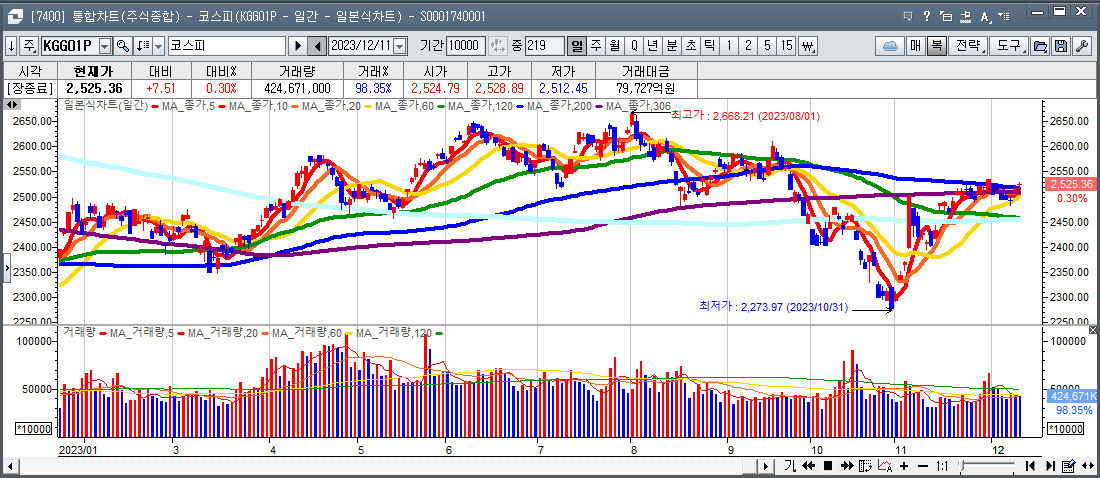Click the stop square button
This screenshot has width=1100, height=478.
click(x=828, y=465)
